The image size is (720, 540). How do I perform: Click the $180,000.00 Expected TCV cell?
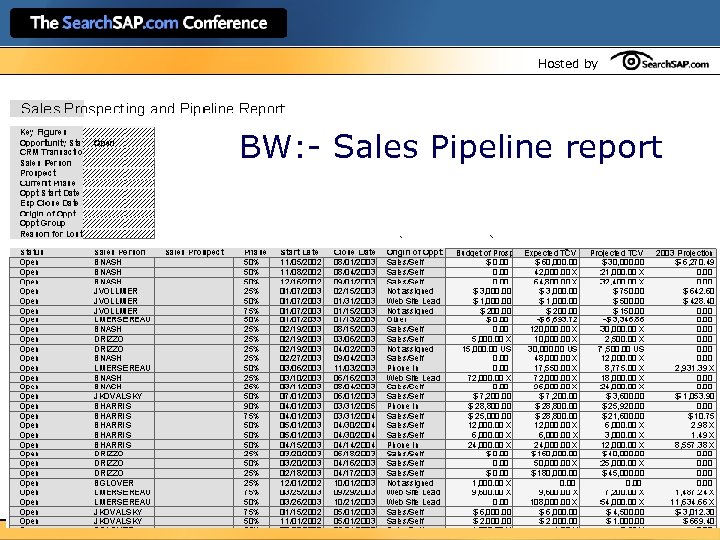[x=554, y=473]
